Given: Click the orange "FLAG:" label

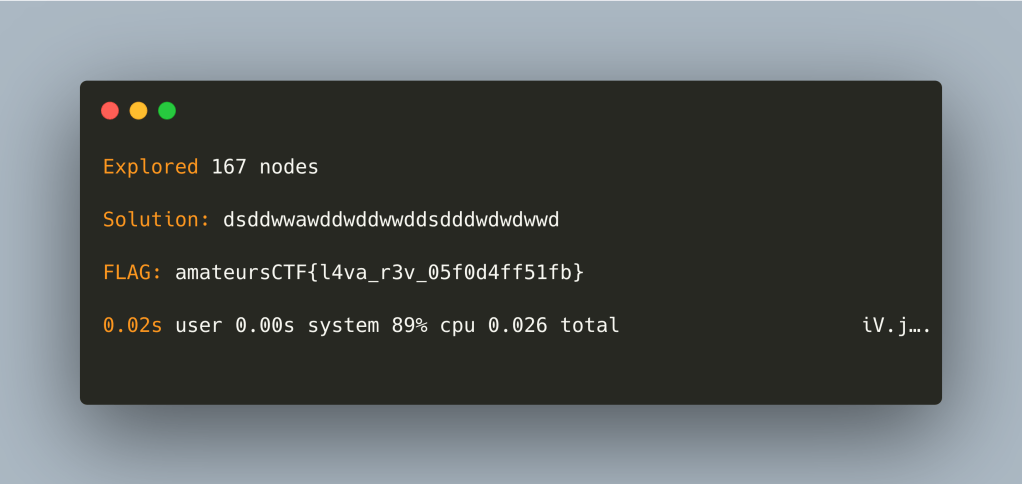Looking at the screenshot, I should click(x=133, y=272).
